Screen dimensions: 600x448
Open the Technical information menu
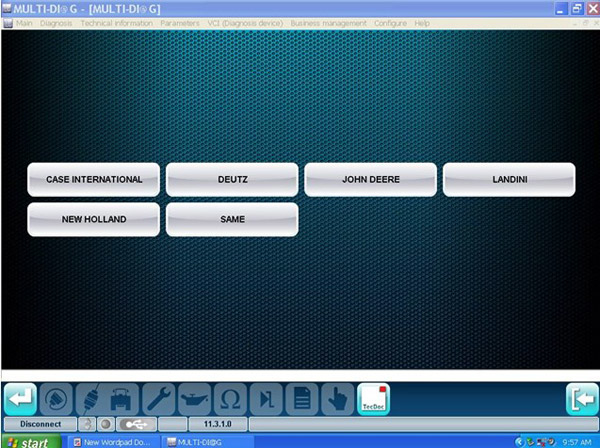[117, 22]
